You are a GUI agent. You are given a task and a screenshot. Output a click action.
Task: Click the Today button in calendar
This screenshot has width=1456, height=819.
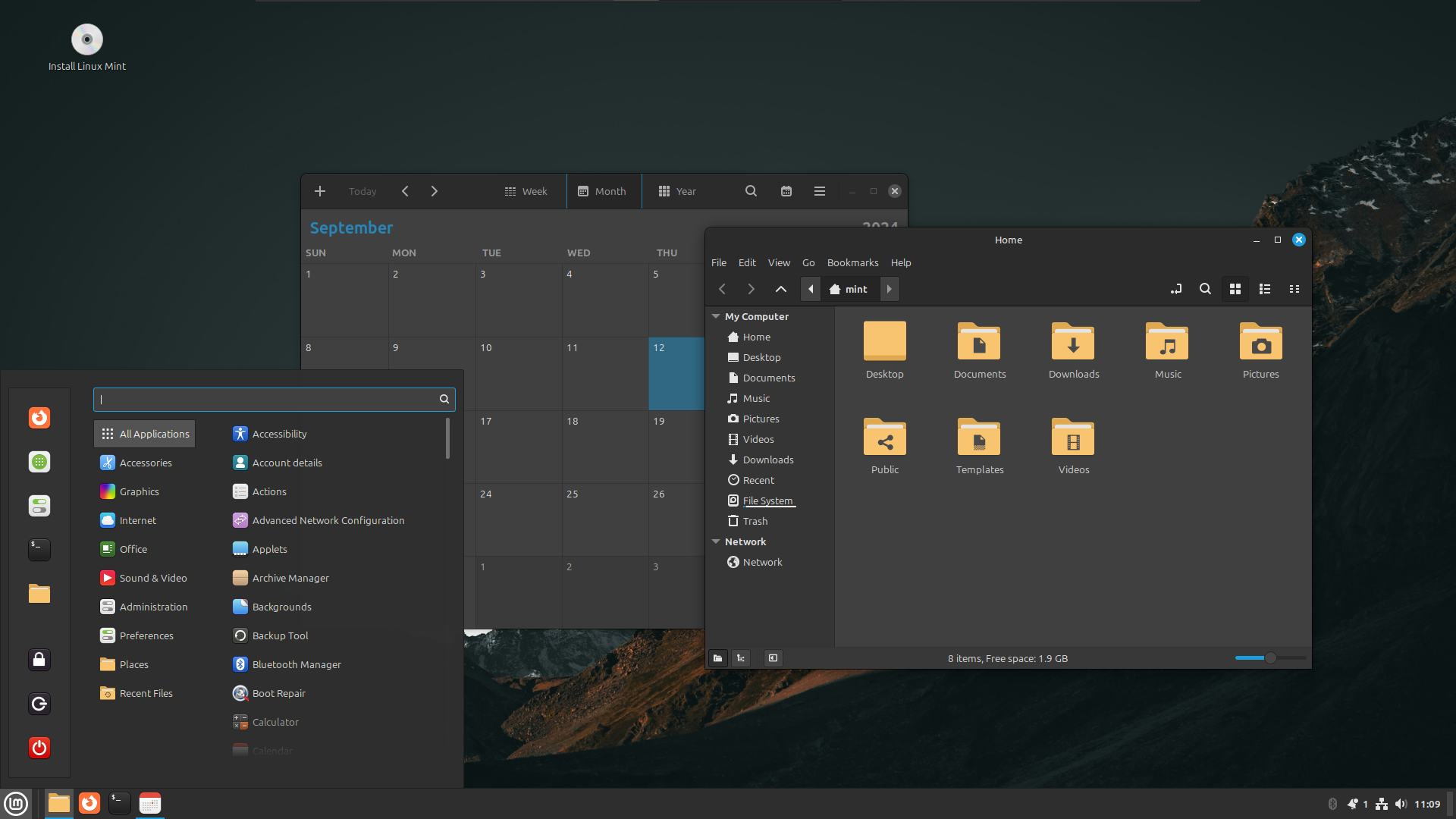tap(363, 191)
